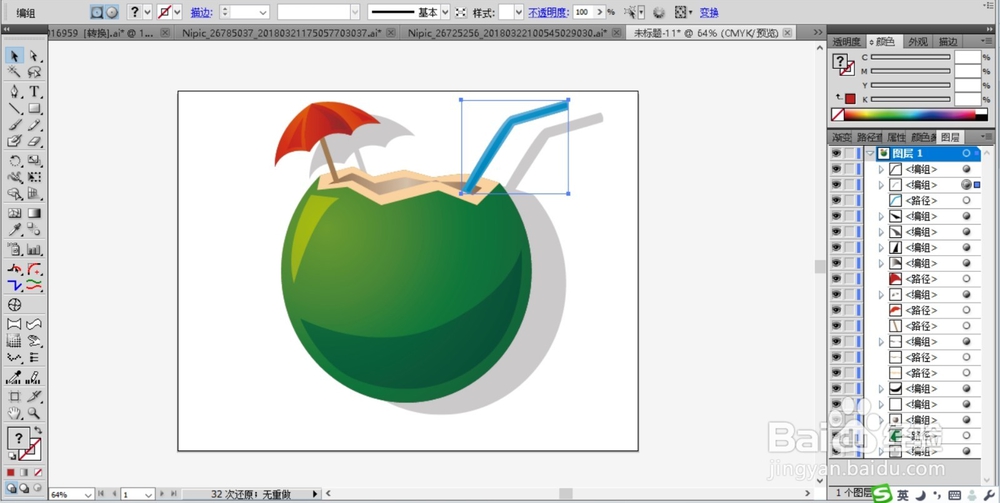Image resolution: width=1000 pixels, height=503 pixels.
Task: Open the artboard number dropdown
Action: click(x=149, y=494)
